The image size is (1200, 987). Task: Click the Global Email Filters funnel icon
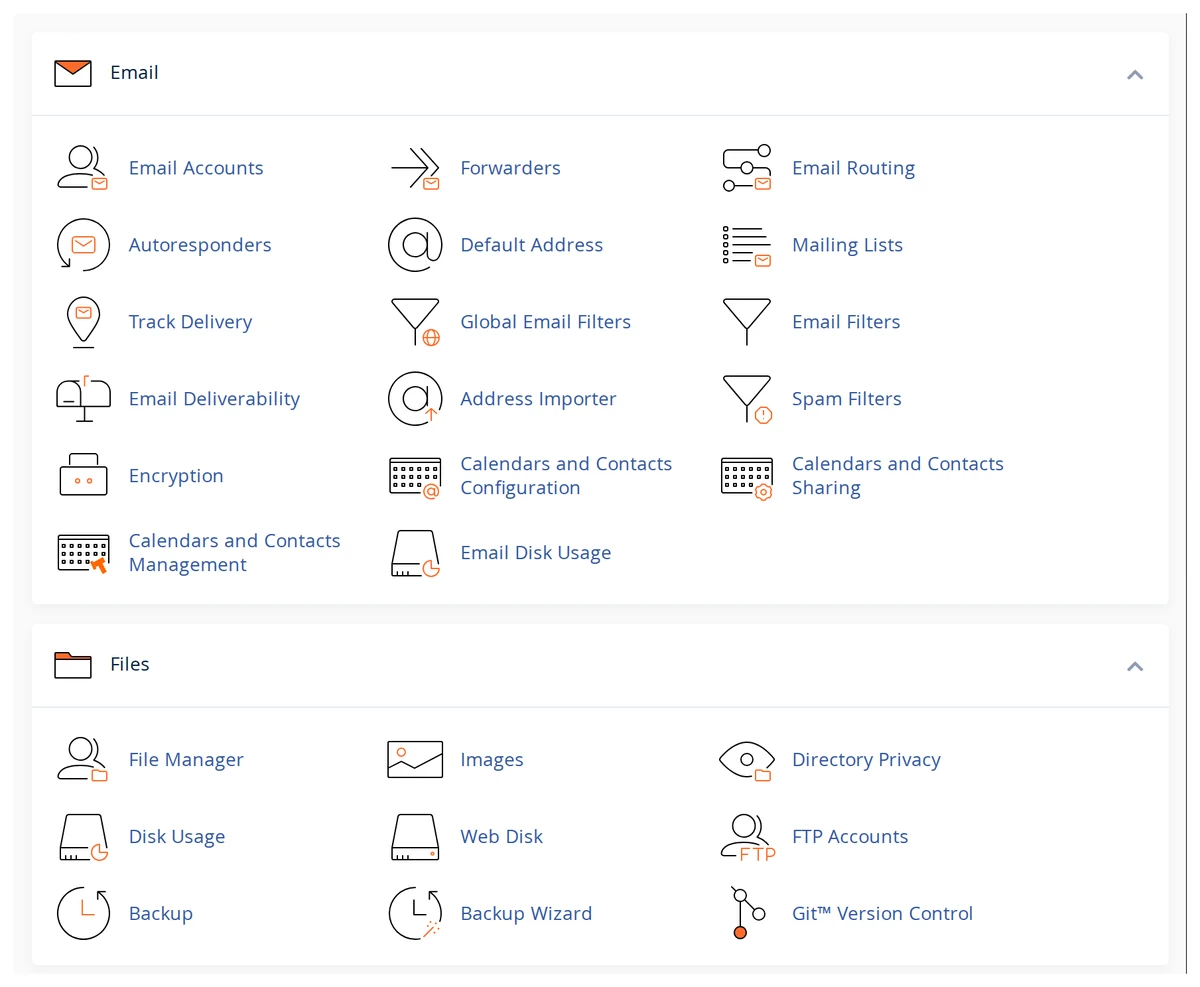(x=415, y=322)
